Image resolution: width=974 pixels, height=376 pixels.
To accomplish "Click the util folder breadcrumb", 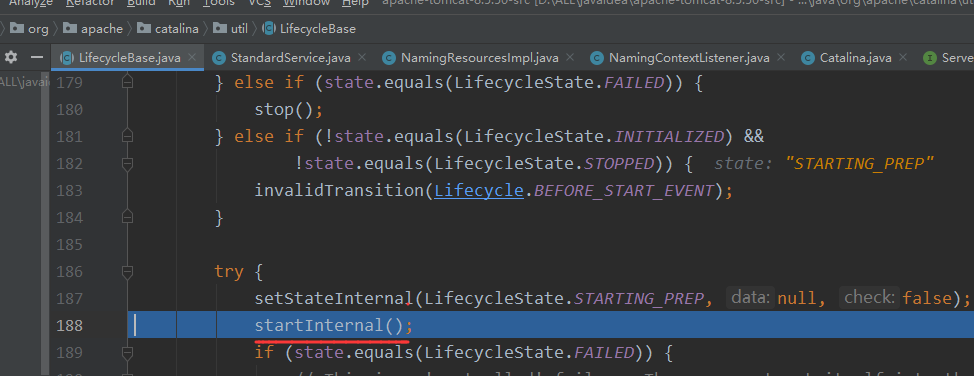I will click(230, 29).
